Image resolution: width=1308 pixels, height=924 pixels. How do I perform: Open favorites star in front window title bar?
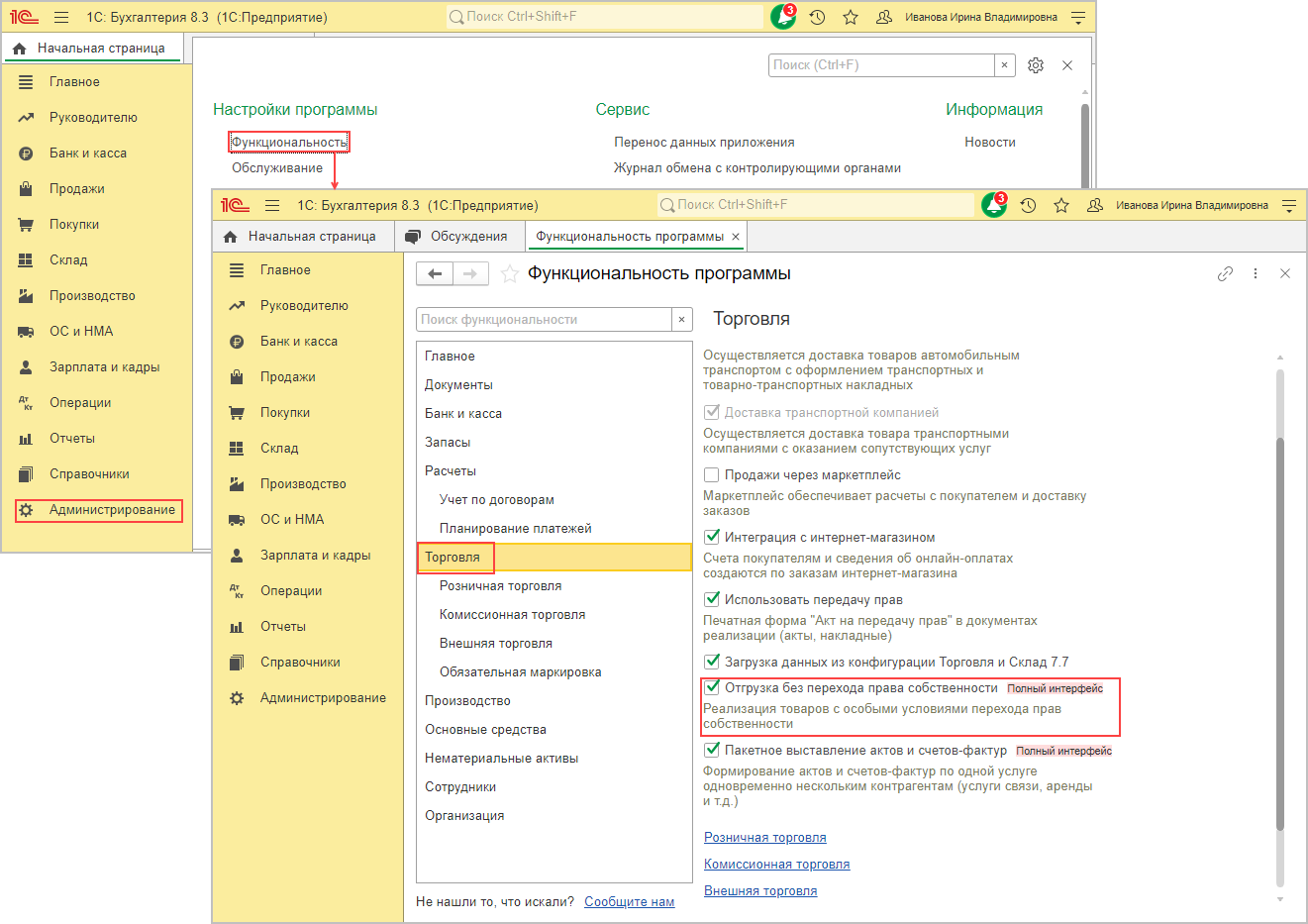point(1061,205)
